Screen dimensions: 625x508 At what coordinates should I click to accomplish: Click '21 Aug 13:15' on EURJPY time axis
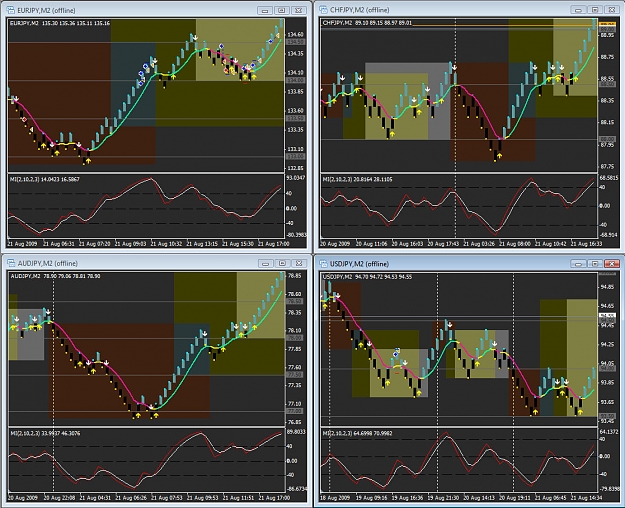tap(202, 244)
